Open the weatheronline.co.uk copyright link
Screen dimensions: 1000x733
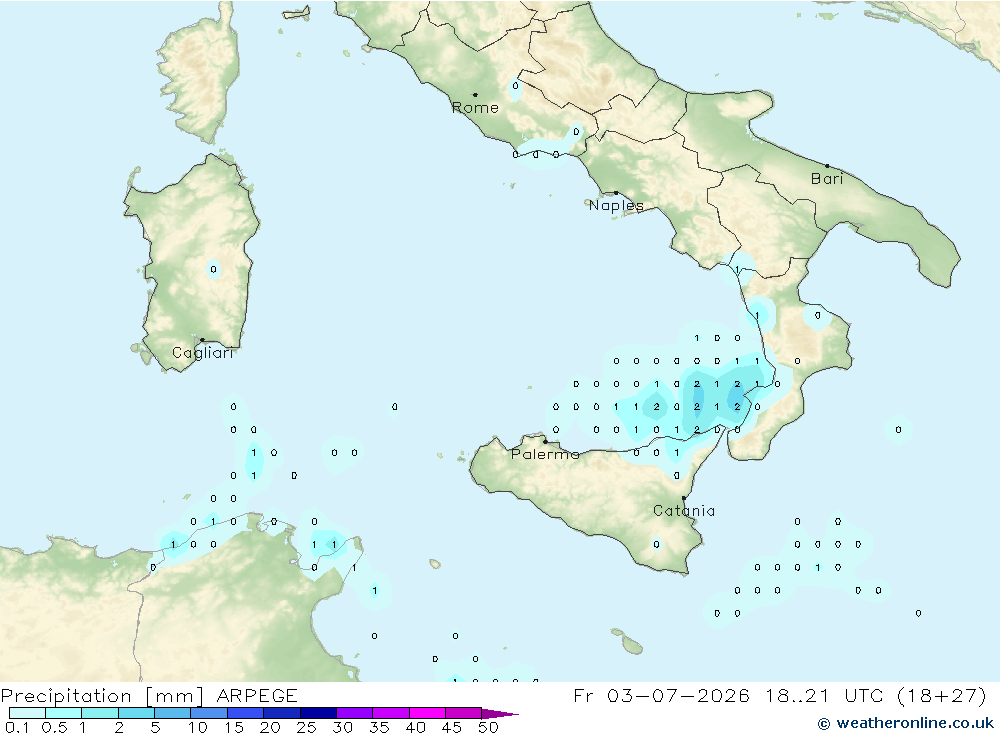(x=906, y=723)
